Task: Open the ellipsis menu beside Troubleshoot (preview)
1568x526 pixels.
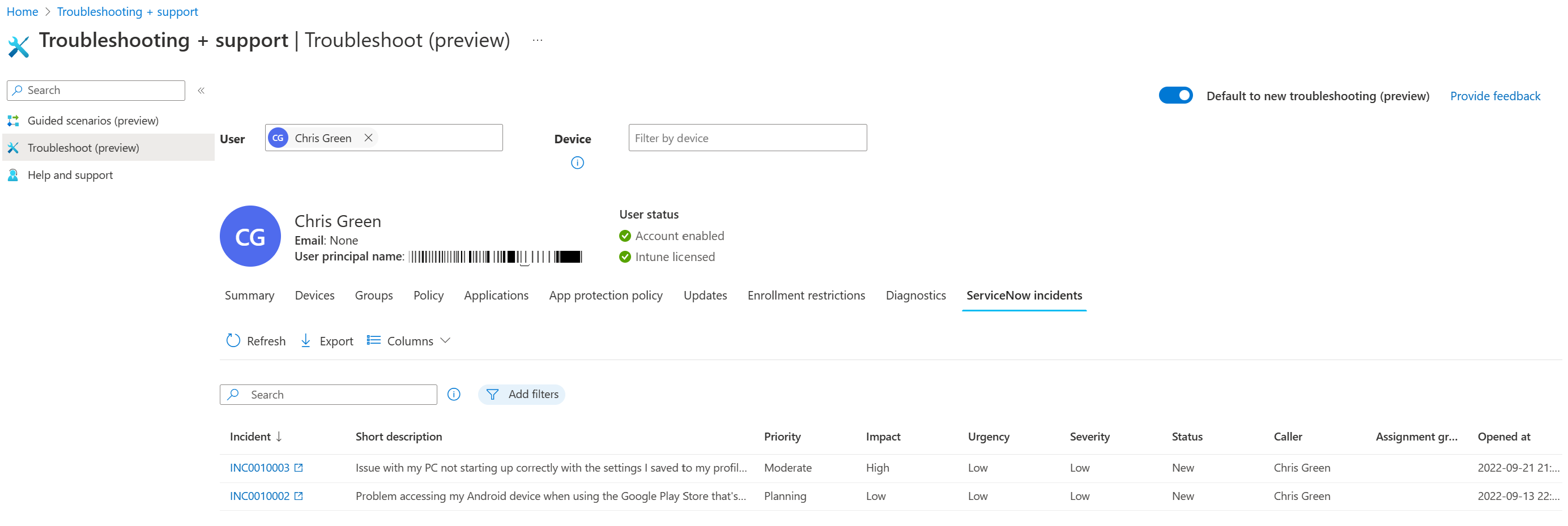Action: pos(537,40)
